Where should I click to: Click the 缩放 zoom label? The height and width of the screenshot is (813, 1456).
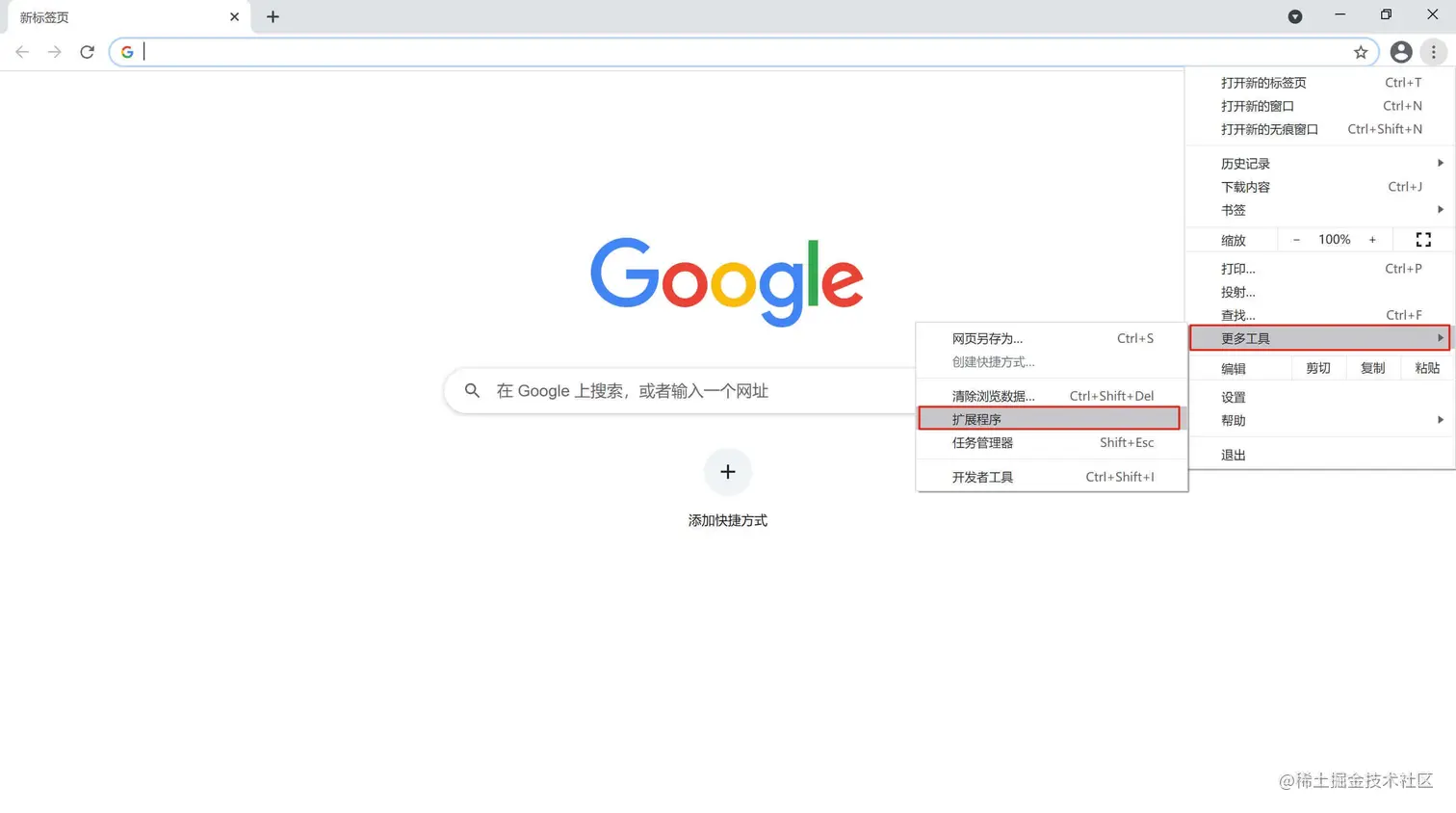[x=1234, y=240]
